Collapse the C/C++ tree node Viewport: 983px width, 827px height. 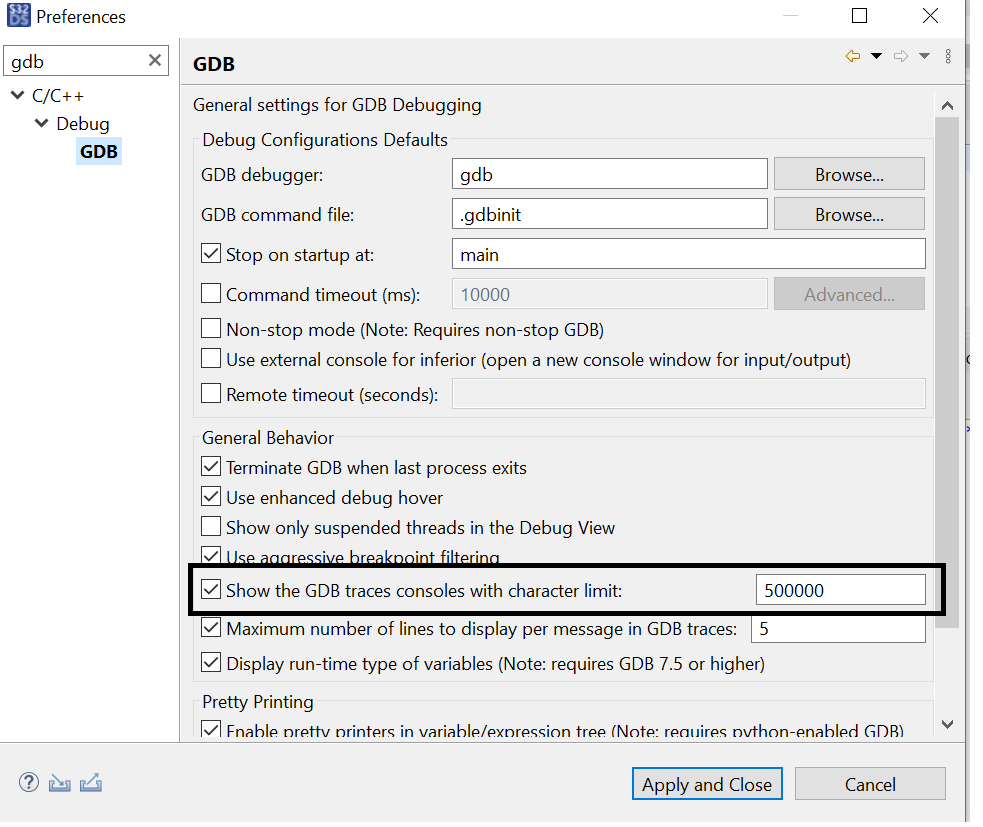(x=18, y=95)
